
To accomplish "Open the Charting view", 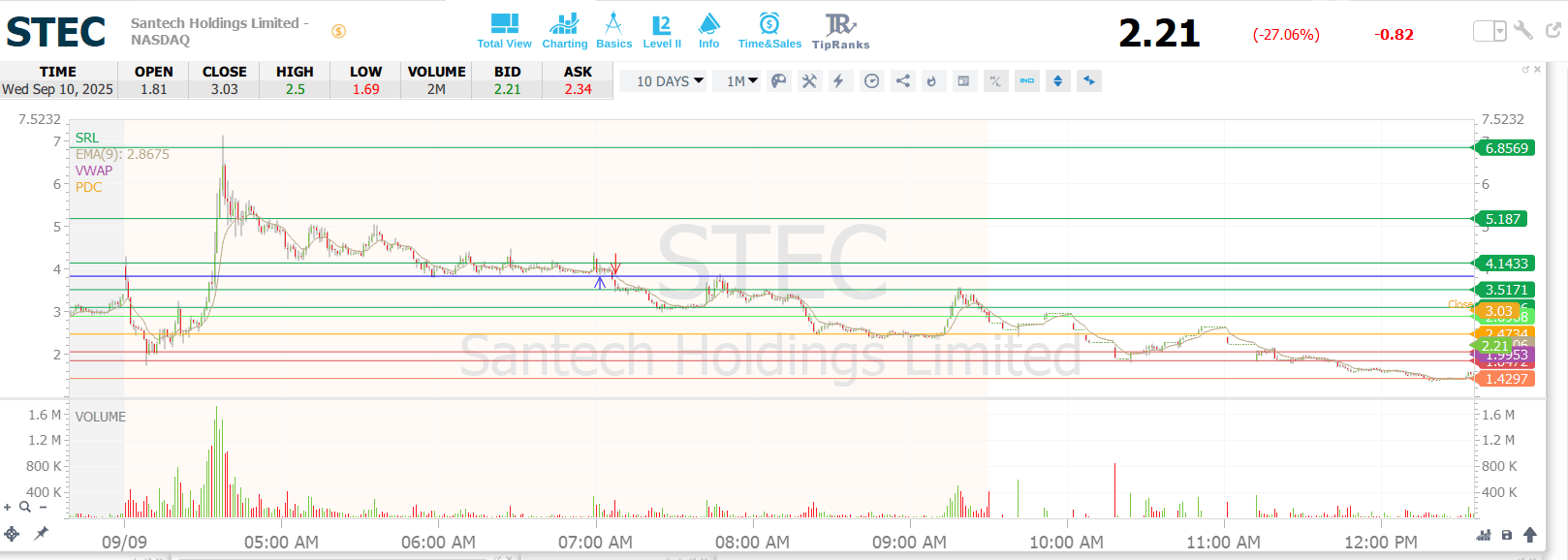I will click(x=564, y=31).
